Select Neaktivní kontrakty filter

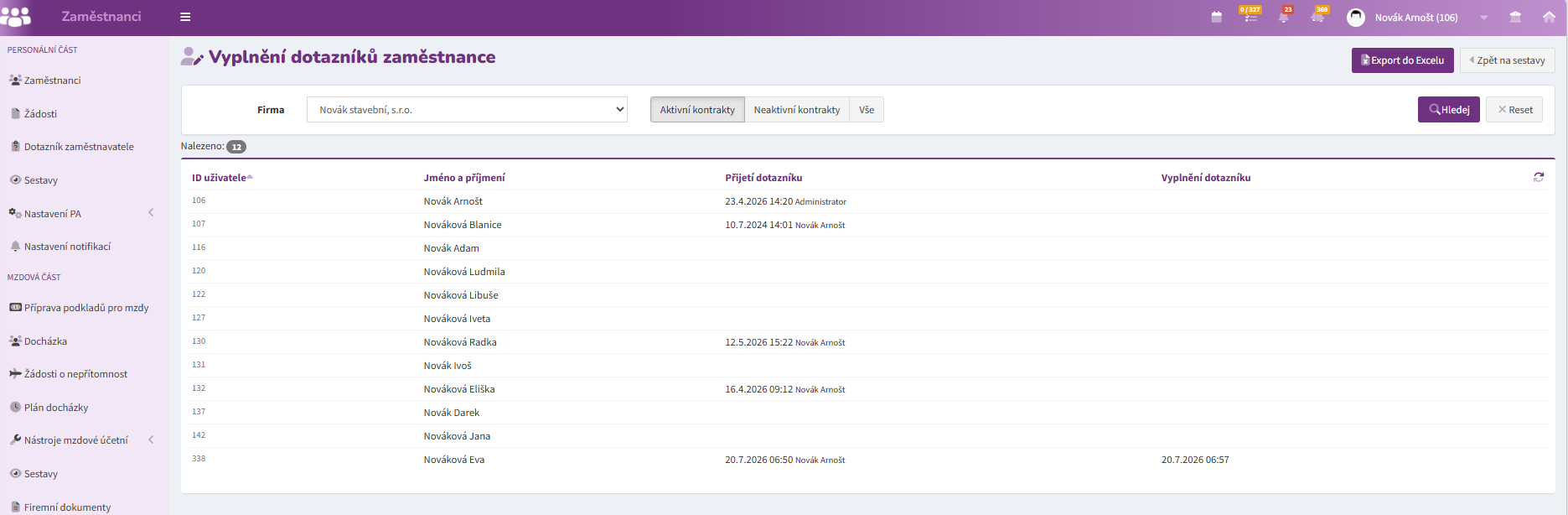[x=797, y=110]
